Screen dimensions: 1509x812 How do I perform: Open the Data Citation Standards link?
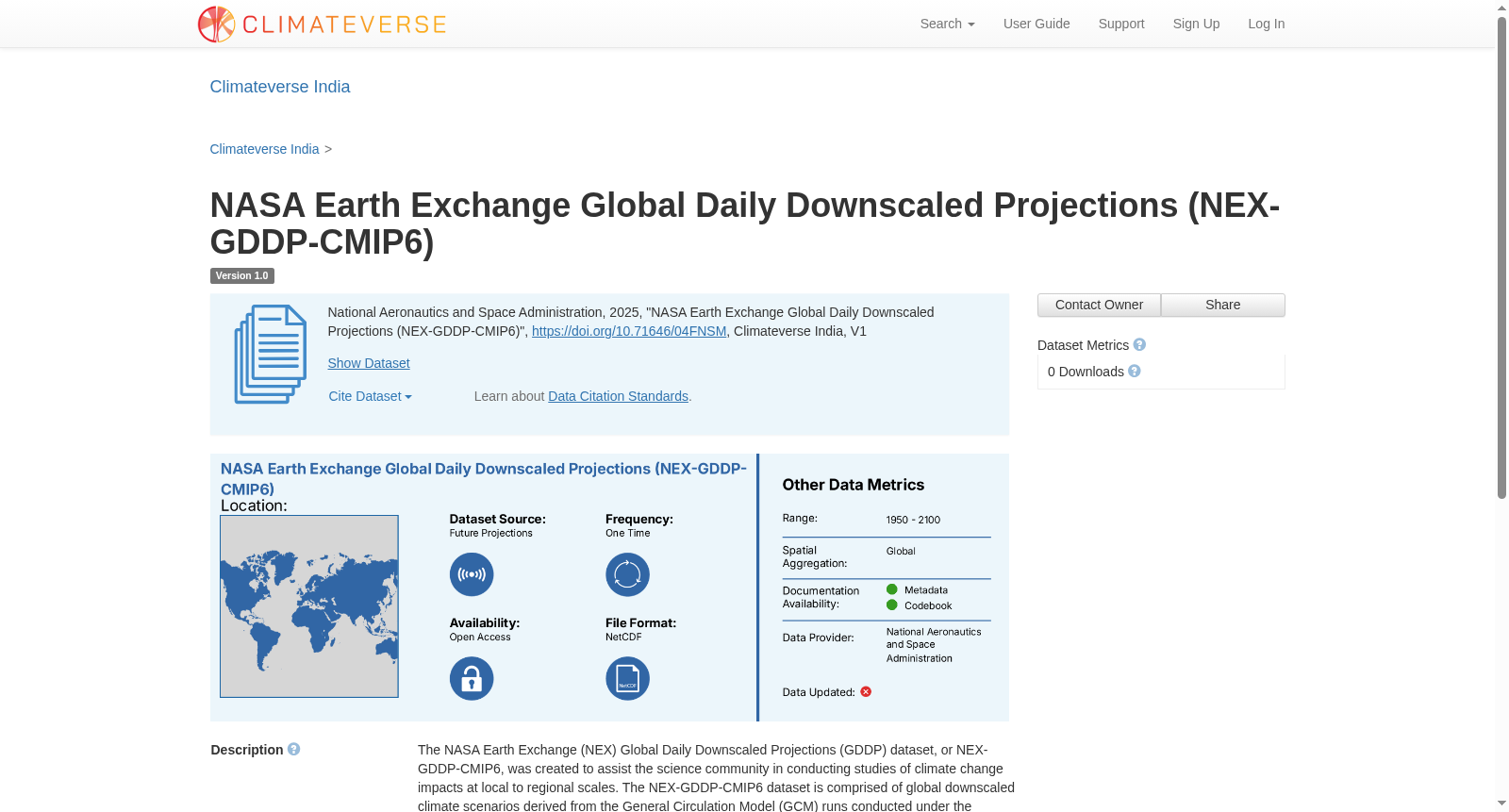618,396
